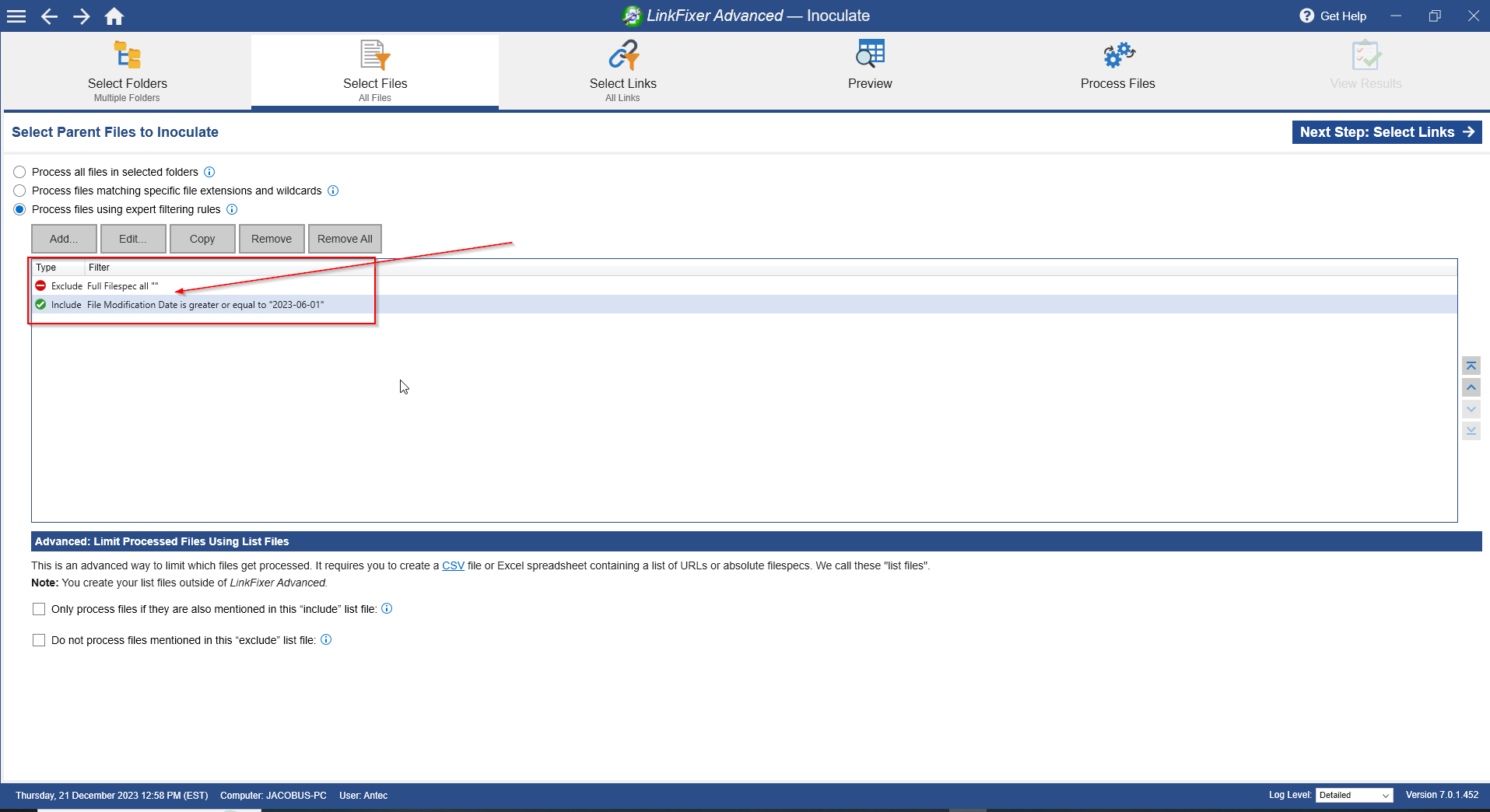Click the Edit... button
This screenshot has width=1490, height=812.
point(133,239)
